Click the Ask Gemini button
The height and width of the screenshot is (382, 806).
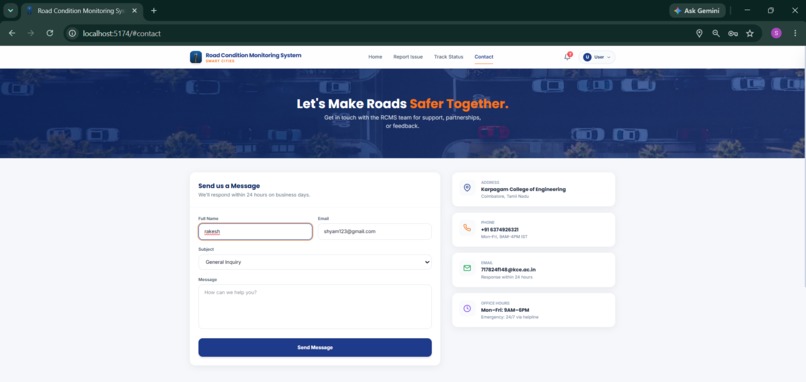[x=697, y=10]
